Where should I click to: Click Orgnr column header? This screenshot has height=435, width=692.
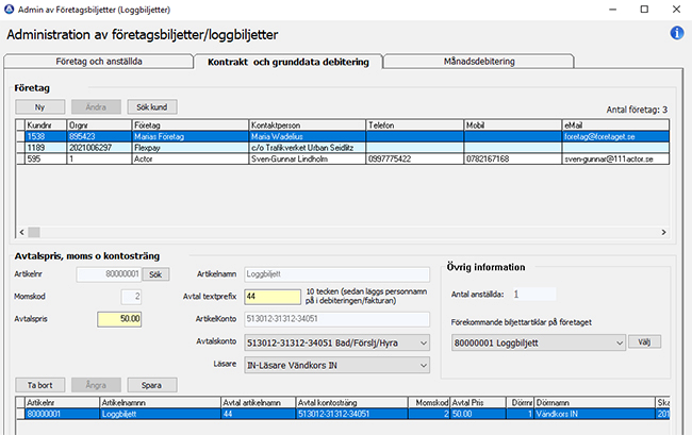(99, 125)
